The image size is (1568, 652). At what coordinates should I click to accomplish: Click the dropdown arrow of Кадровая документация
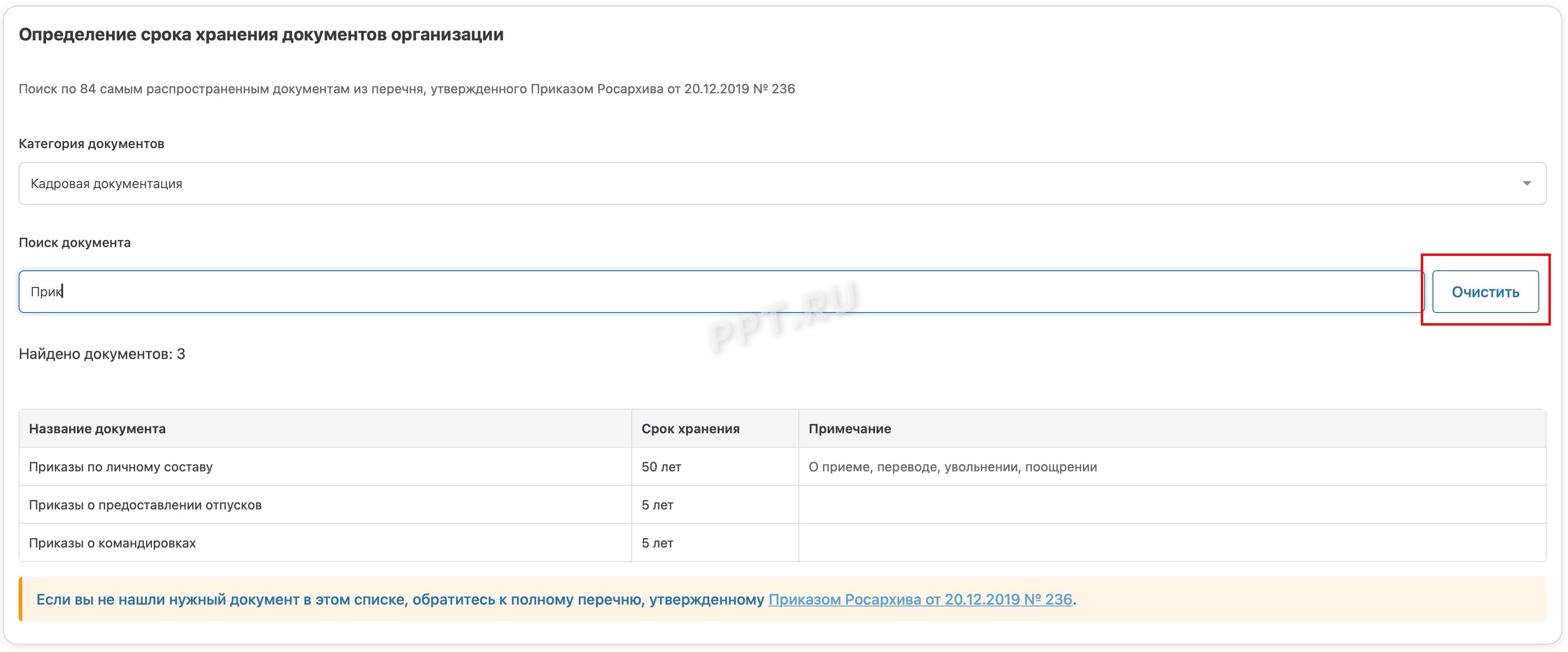1527,183
